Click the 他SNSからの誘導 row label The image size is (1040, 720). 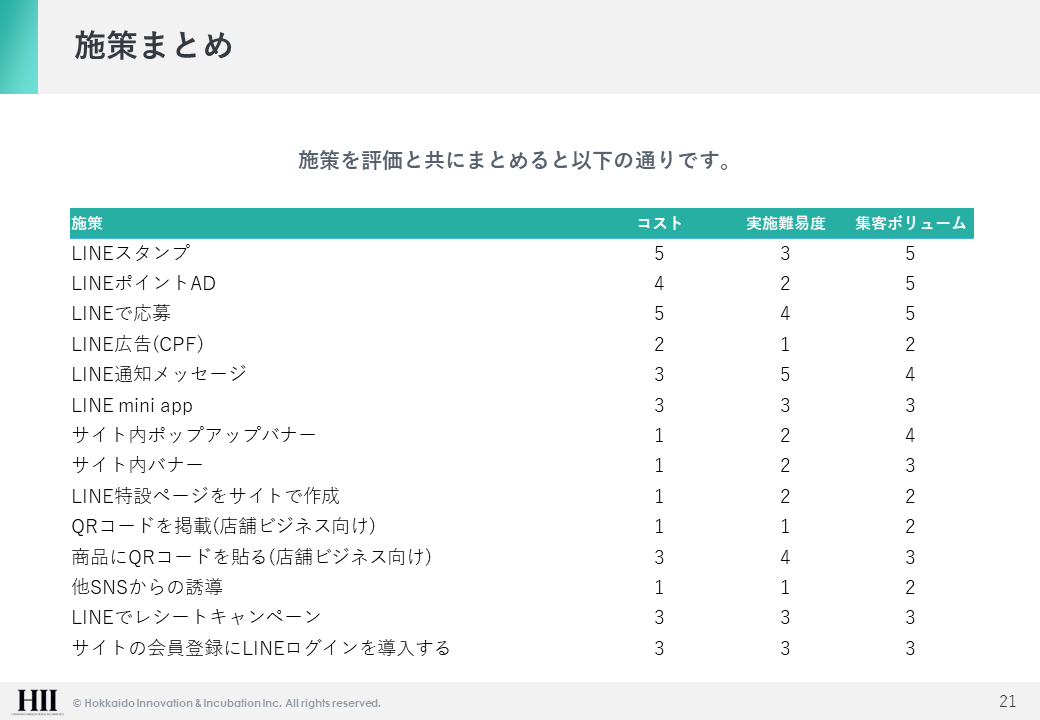(147, 587)
